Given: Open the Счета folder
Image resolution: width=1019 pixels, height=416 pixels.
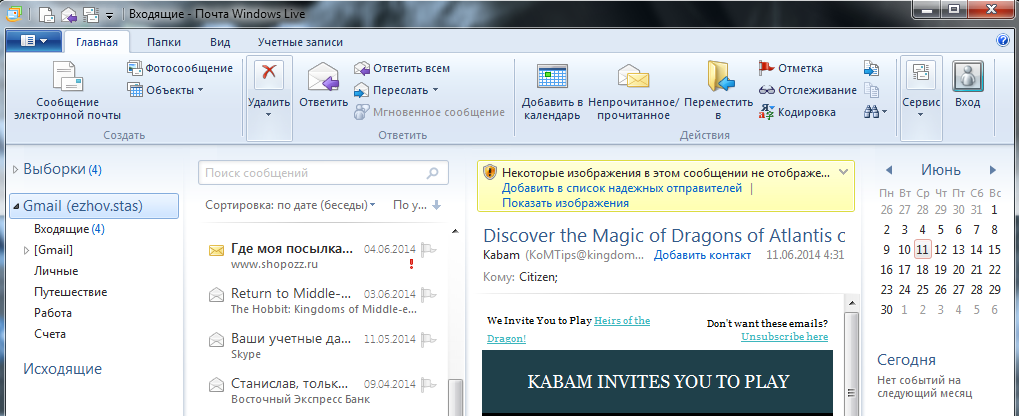Looking at the screenshot, I should coord(49,334).
